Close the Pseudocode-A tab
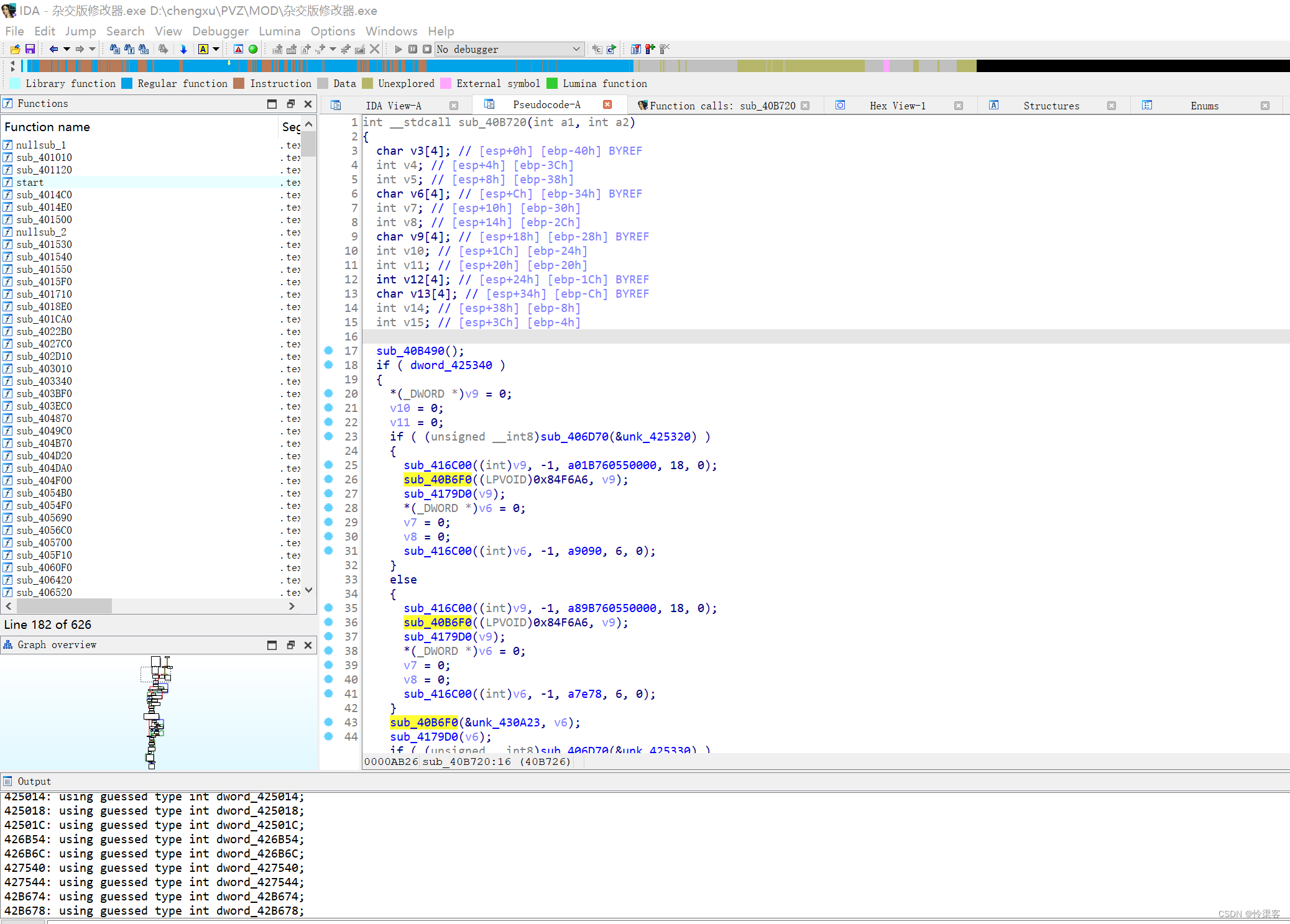The width and height of the screenshot is (1290, 924). tap(607, 104)
